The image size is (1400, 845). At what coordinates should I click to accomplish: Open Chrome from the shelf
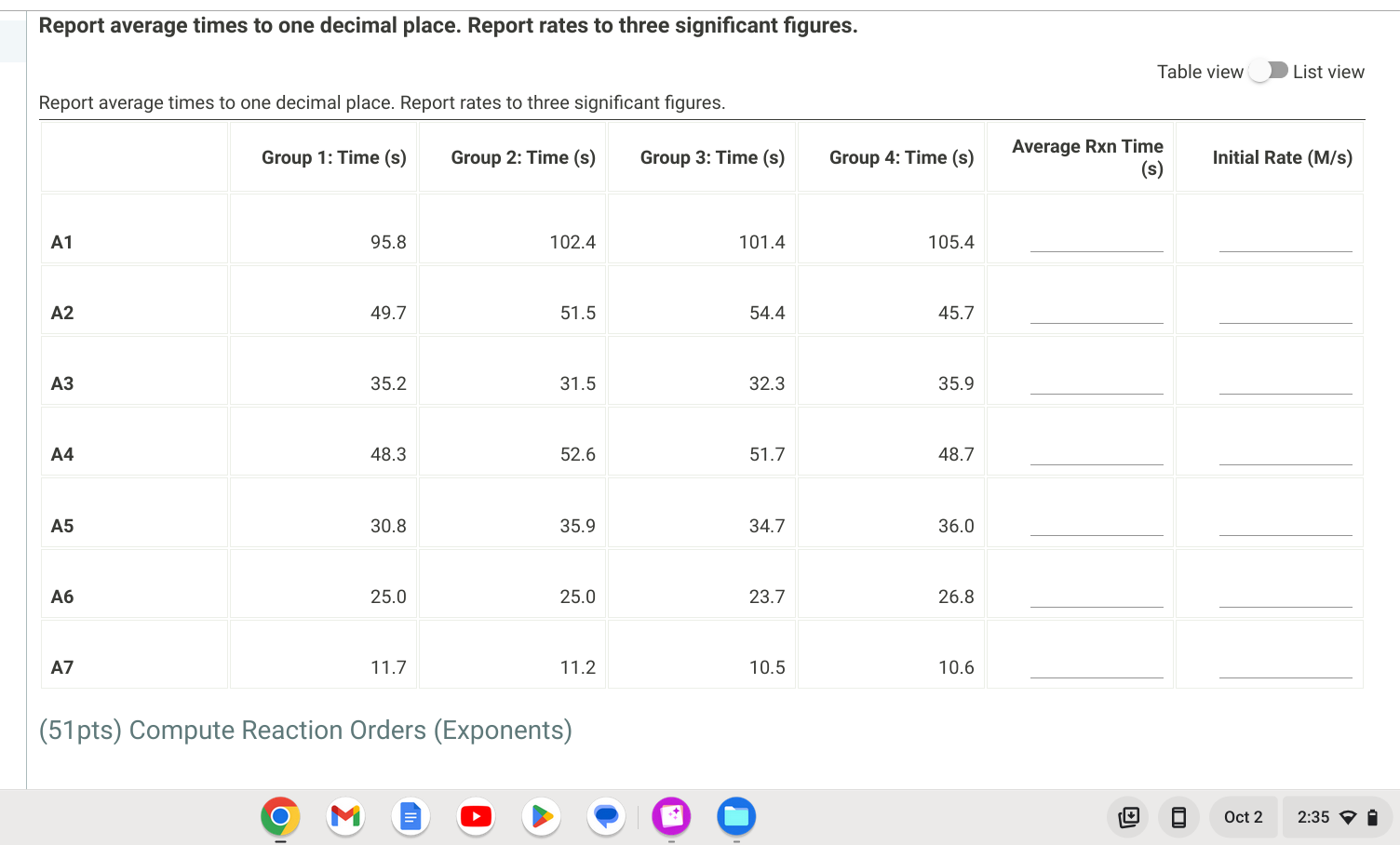(279, 816)
